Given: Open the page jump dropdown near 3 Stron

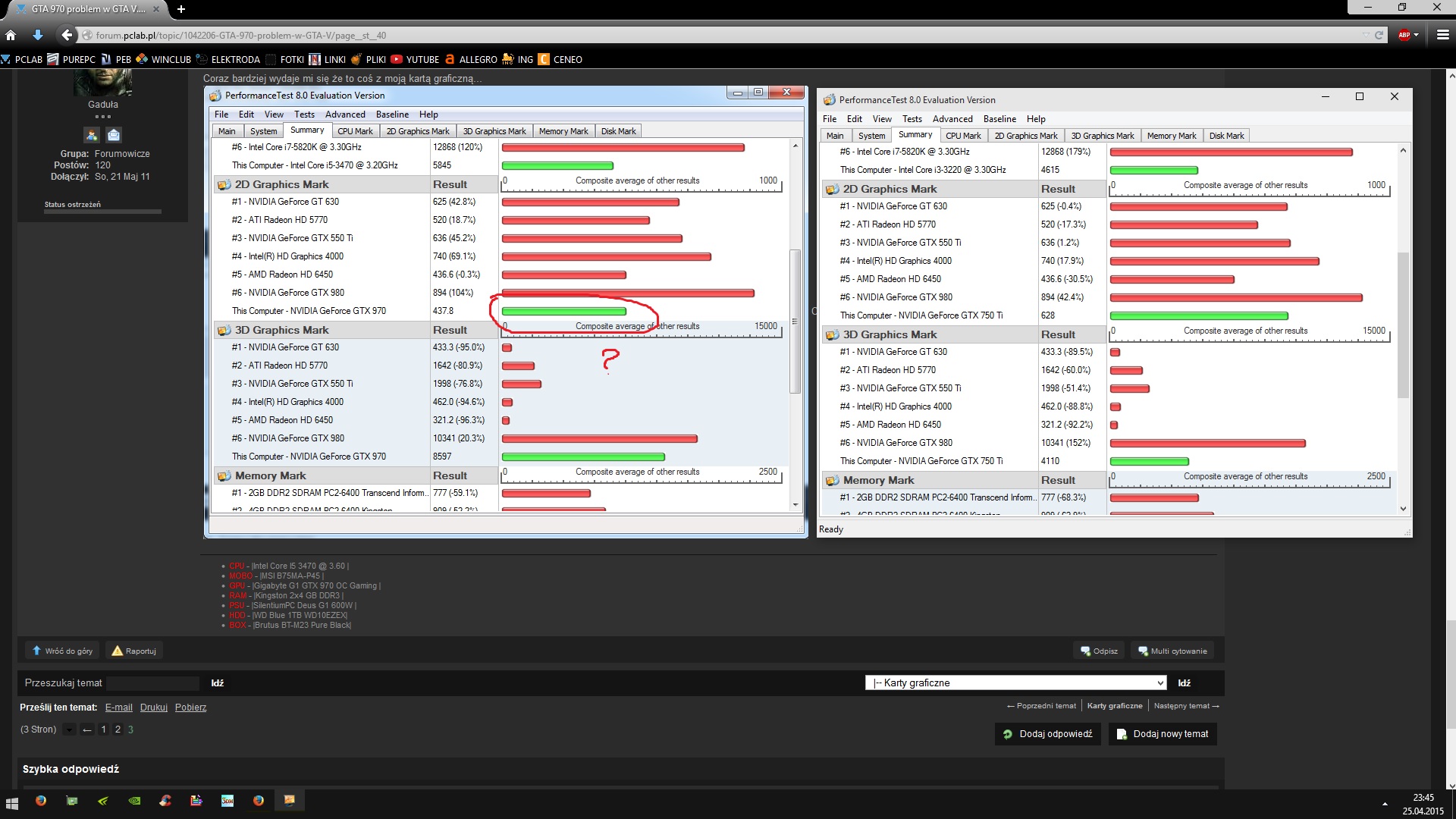Looking at the screenshot, I should [x=69, y=730].
